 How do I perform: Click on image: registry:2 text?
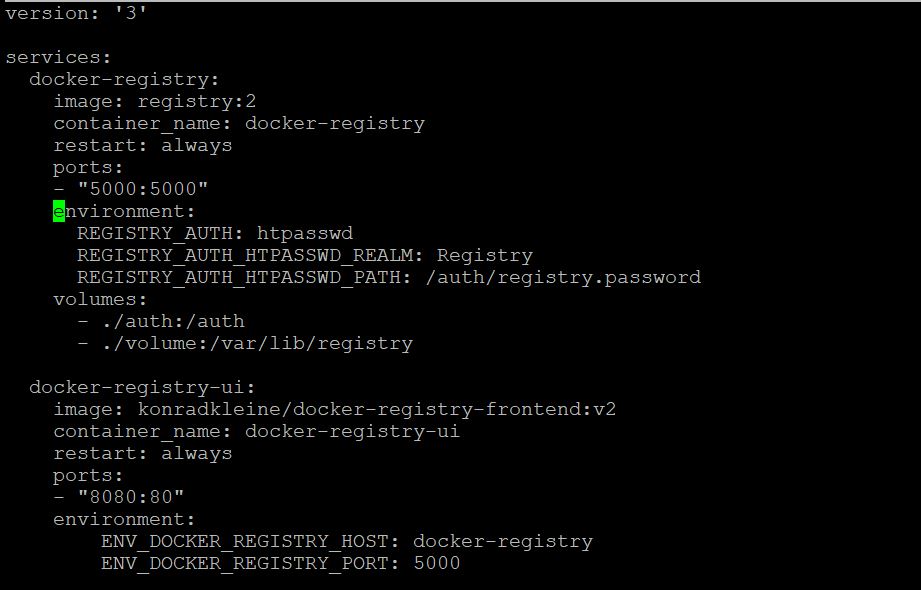pyautogui.click(x=154, y=102)
